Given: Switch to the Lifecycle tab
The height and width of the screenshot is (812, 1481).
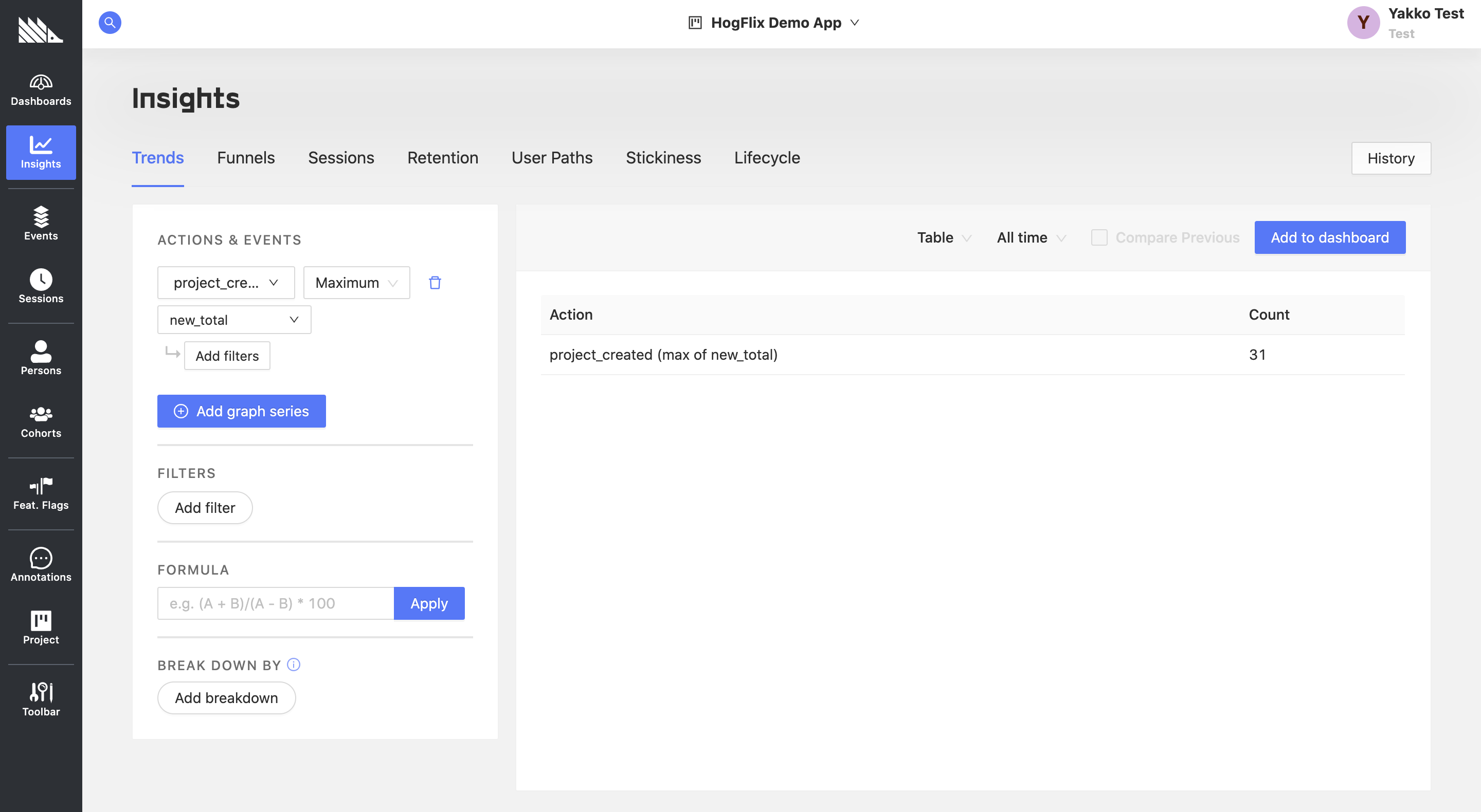Looking at the screenshot, I should [766, 158].
